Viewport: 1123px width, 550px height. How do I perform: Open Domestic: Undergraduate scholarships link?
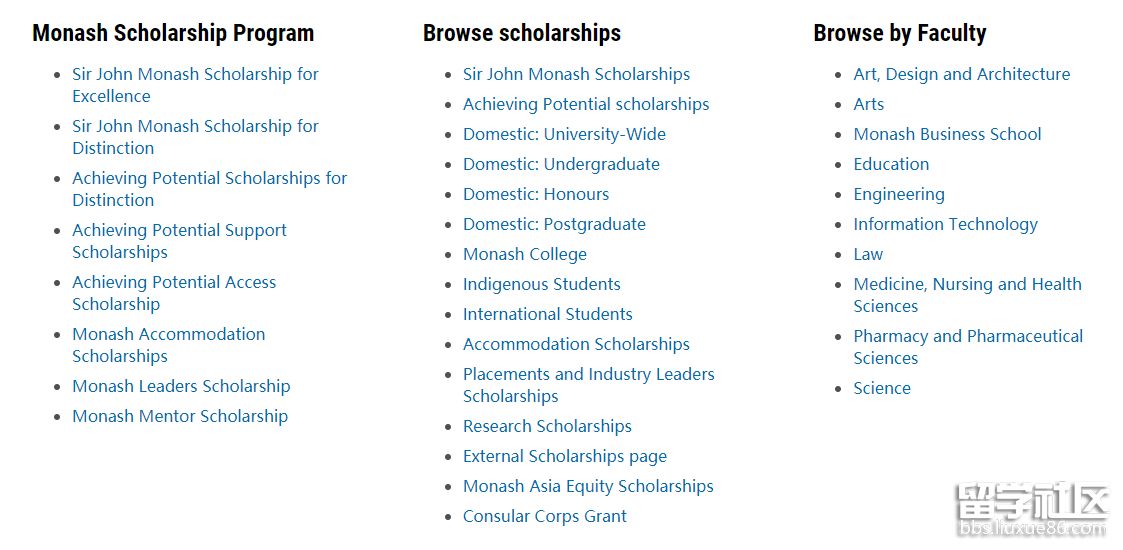coord(562,164)
